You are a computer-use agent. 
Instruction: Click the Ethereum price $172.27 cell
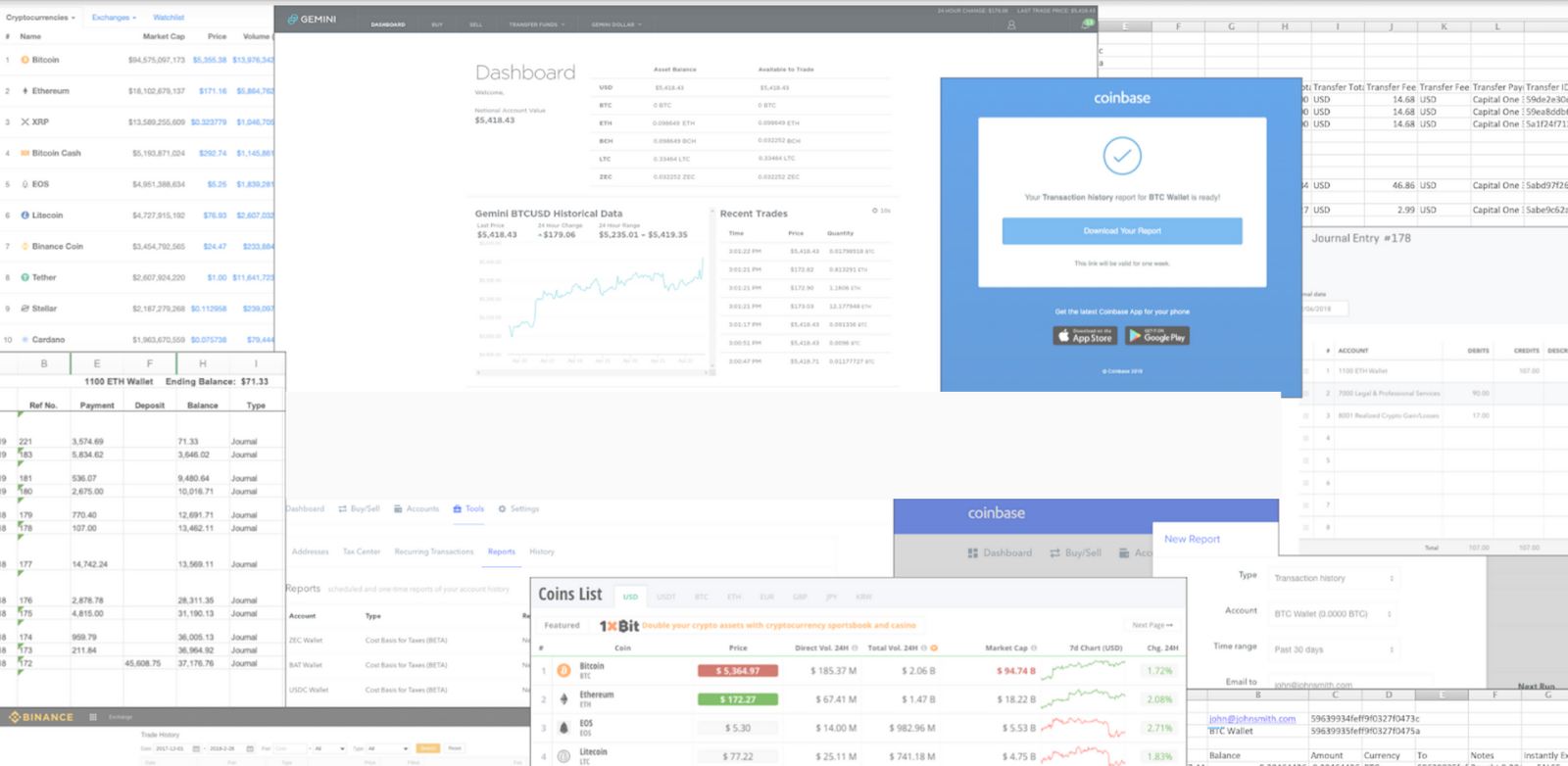pos(738,699)
